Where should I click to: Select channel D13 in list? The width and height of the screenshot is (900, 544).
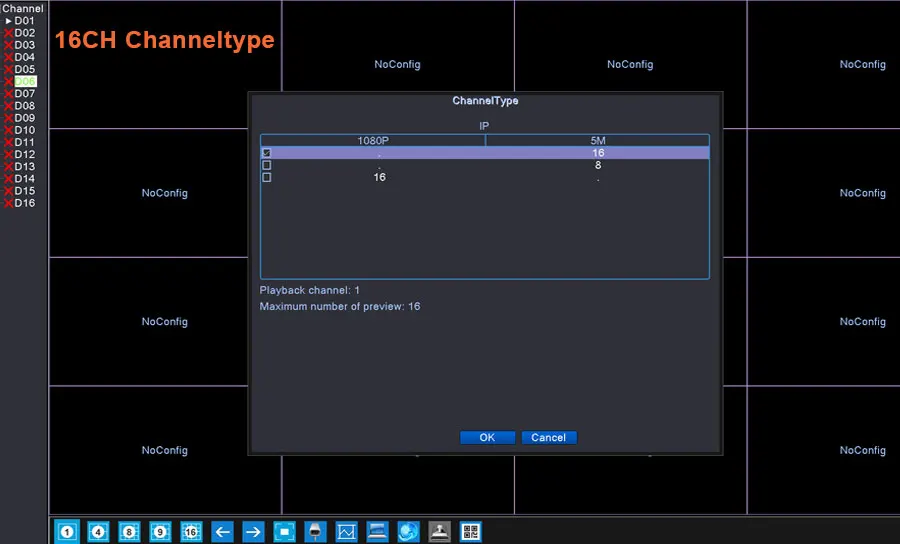(24, 166)
